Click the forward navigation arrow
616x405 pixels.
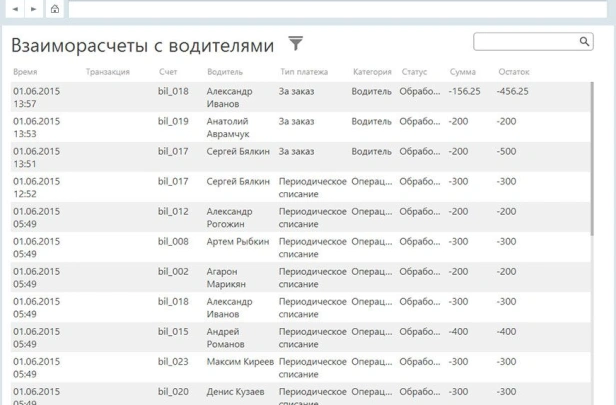coord(33,9)
